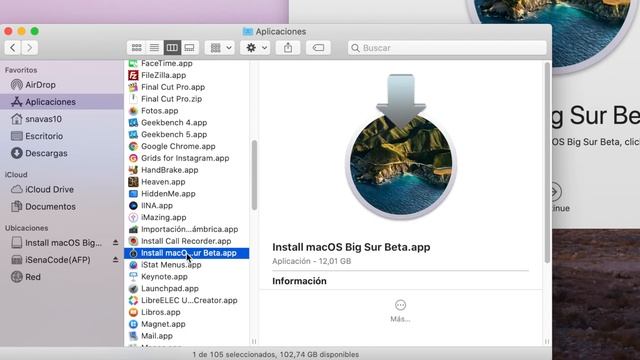Select the Install macOS Big... volume in sidebar

coord(63,243)
